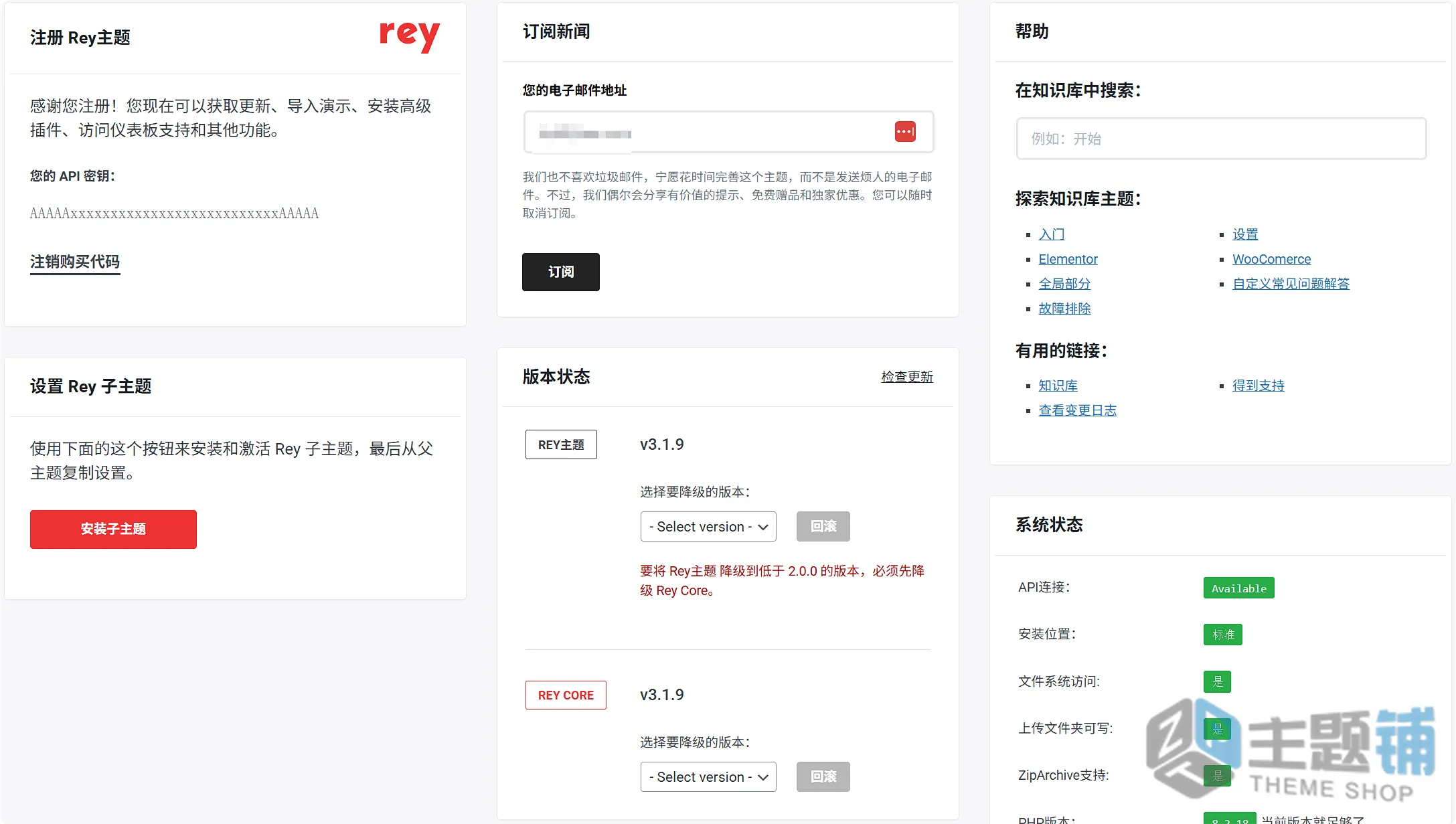
Task: Click the 上传文件夹可写 label
Action: pos(1065,728)
